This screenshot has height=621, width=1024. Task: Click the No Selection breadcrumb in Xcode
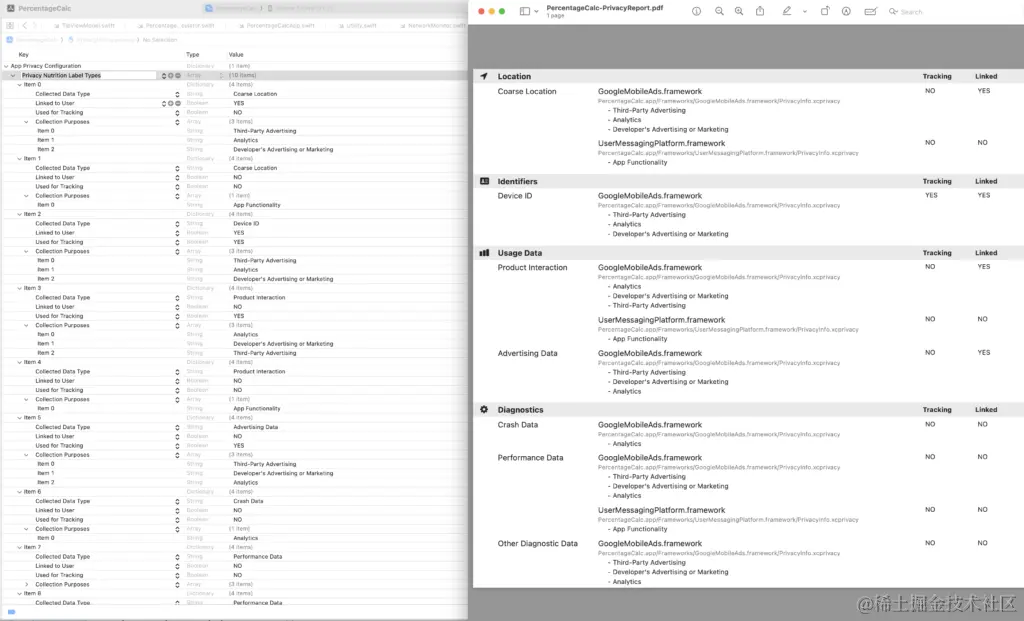159,40
